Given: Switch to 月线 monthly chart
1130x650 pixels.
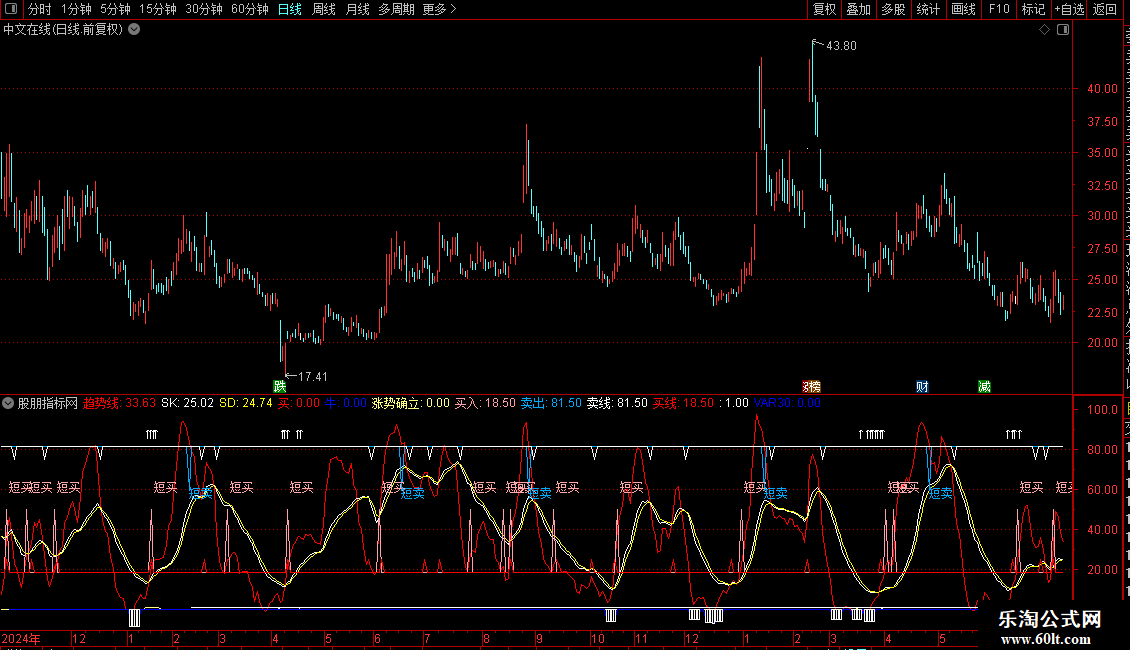Looking at the screenshot, I should [357, 9].
